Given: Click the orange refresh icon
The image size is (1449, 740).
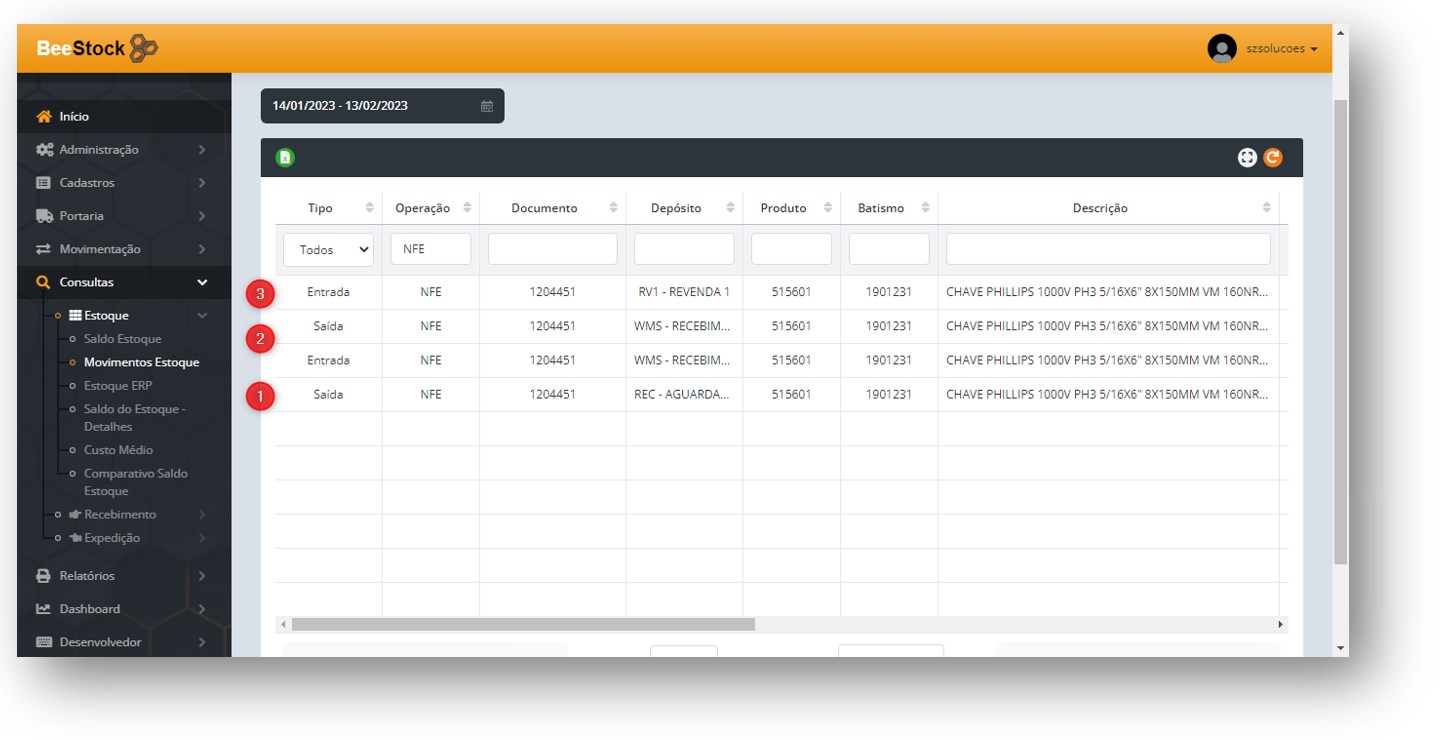Looking at the screenshot, I should click(x=1272, y=158).
